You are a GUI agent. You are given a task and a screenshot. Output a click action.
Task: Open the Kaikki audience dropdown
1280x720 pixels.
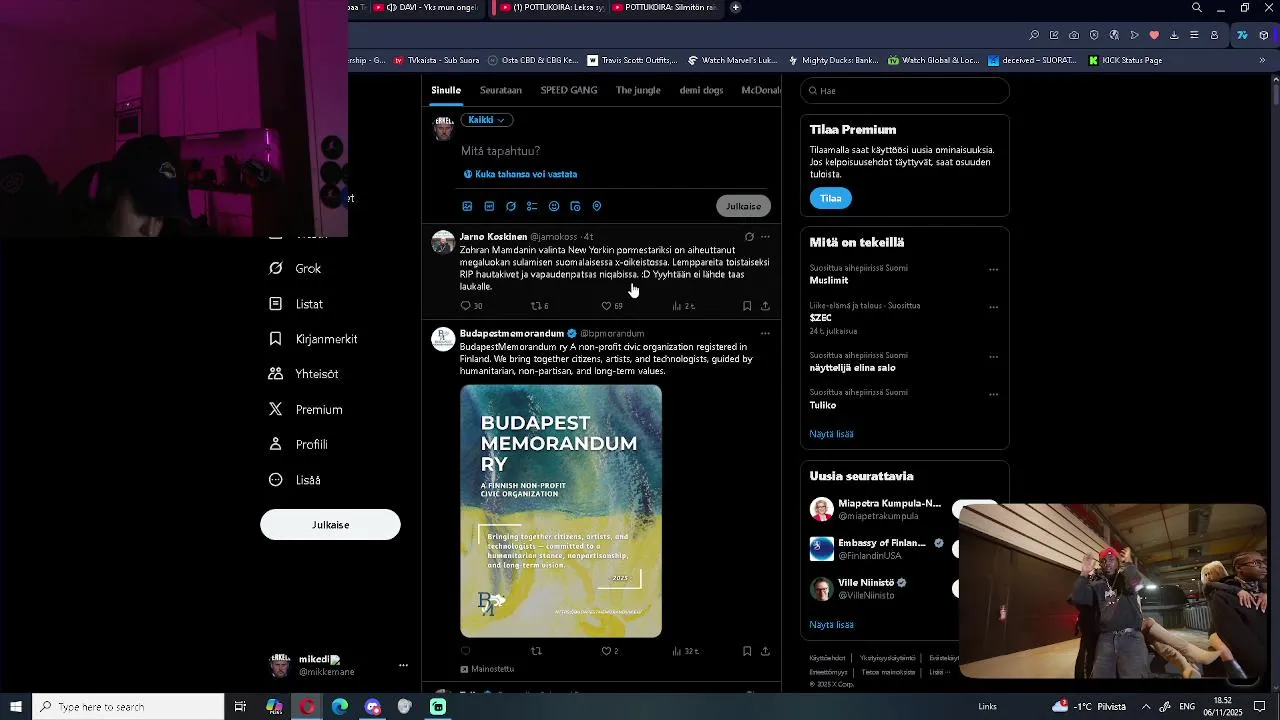point(487,120)
